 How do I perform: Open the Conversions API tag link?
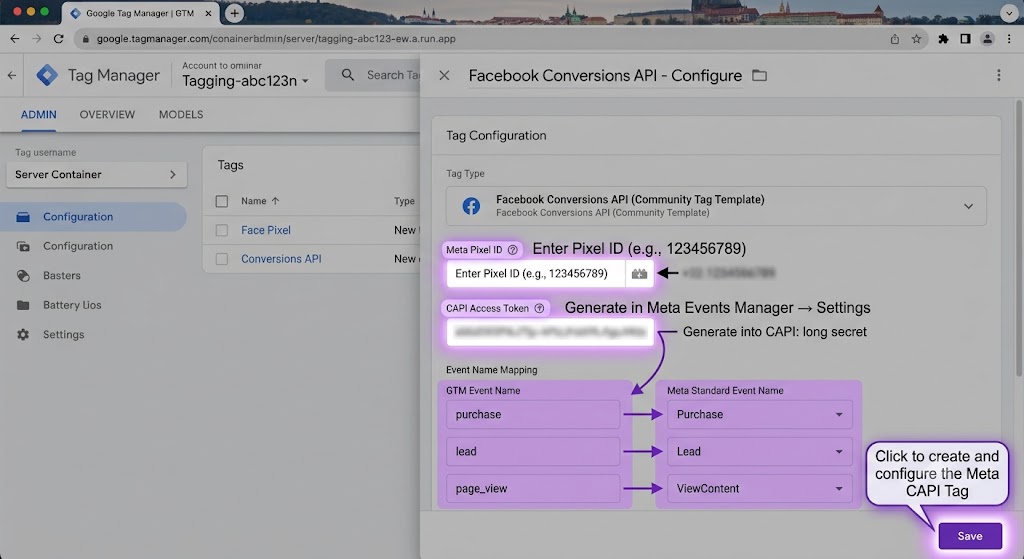coord(281,259)
